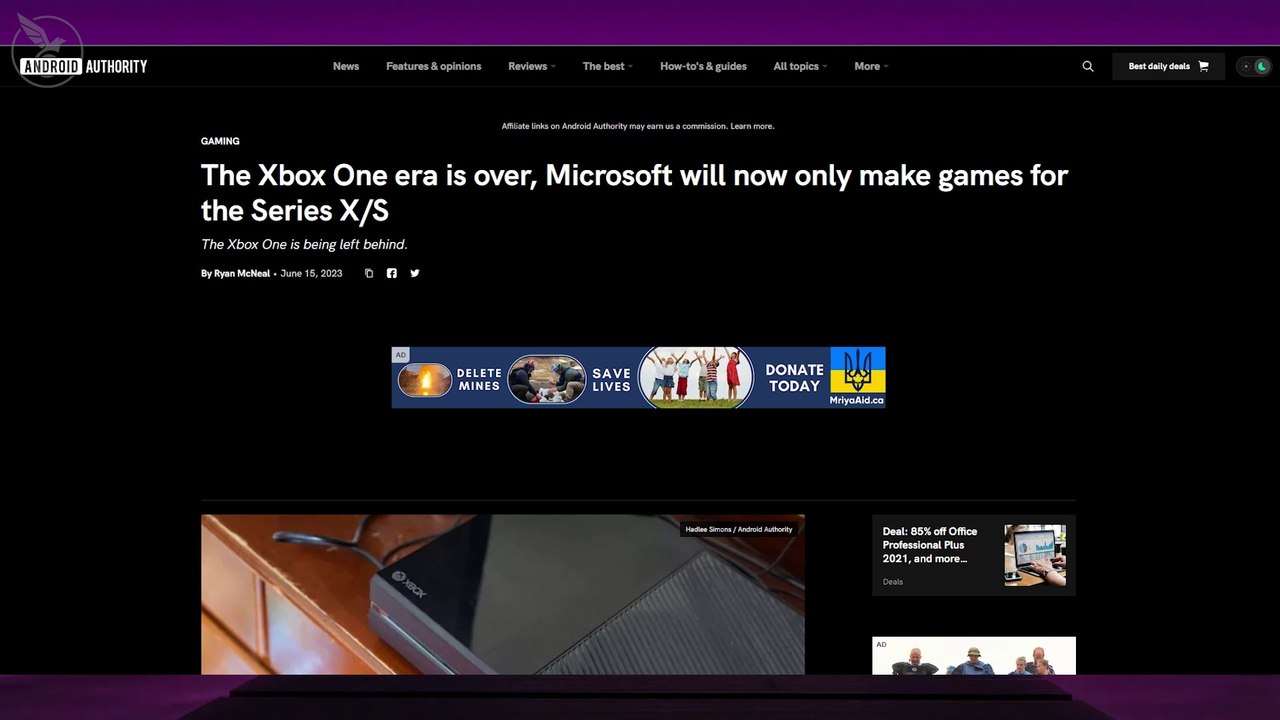Screen dimensions: 1280x720
Task: Click the article date June 15, 2023
Action: tap(311, 273)
